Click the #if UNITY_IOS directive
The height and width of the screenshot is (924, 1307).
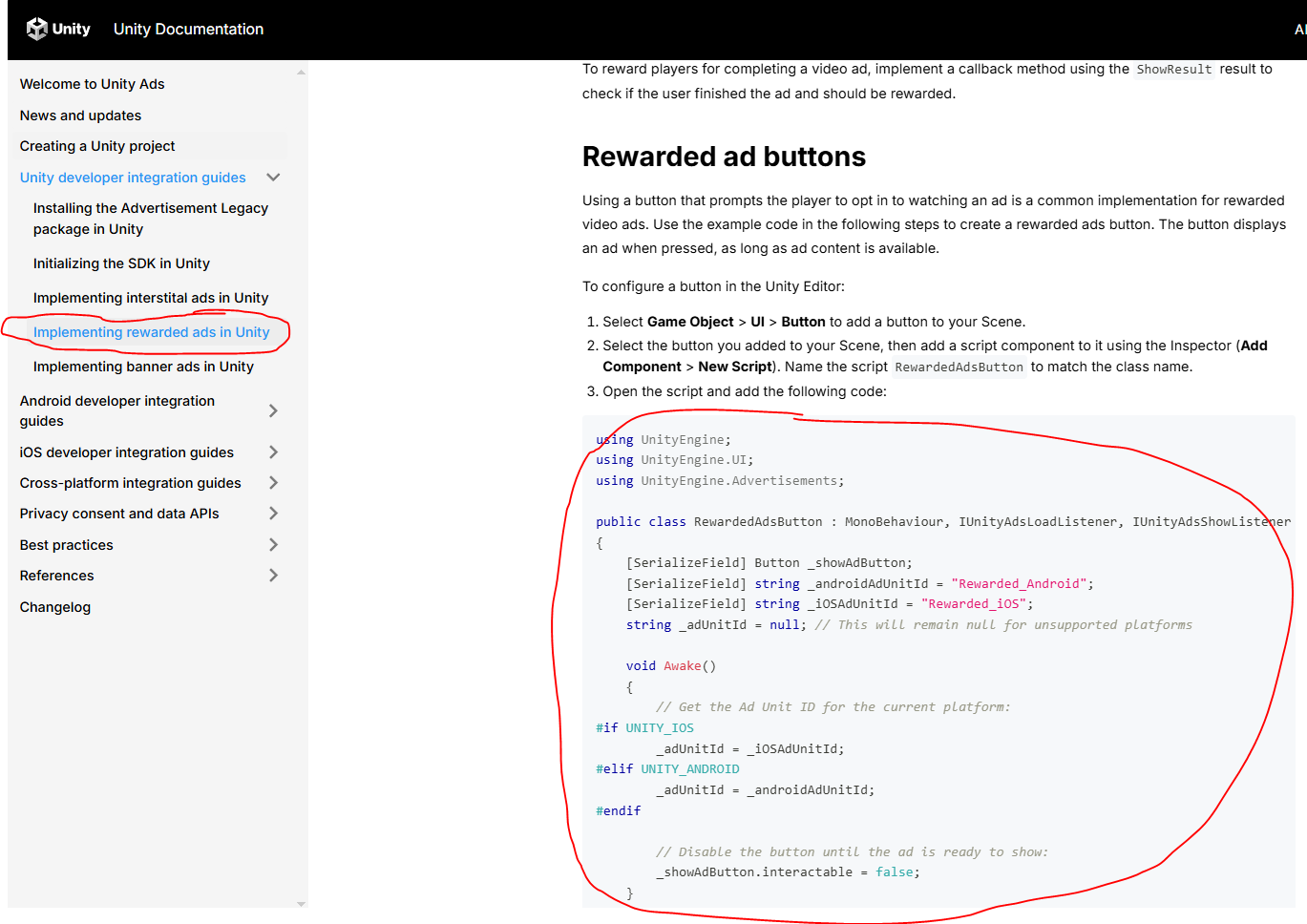click(644, 728)
